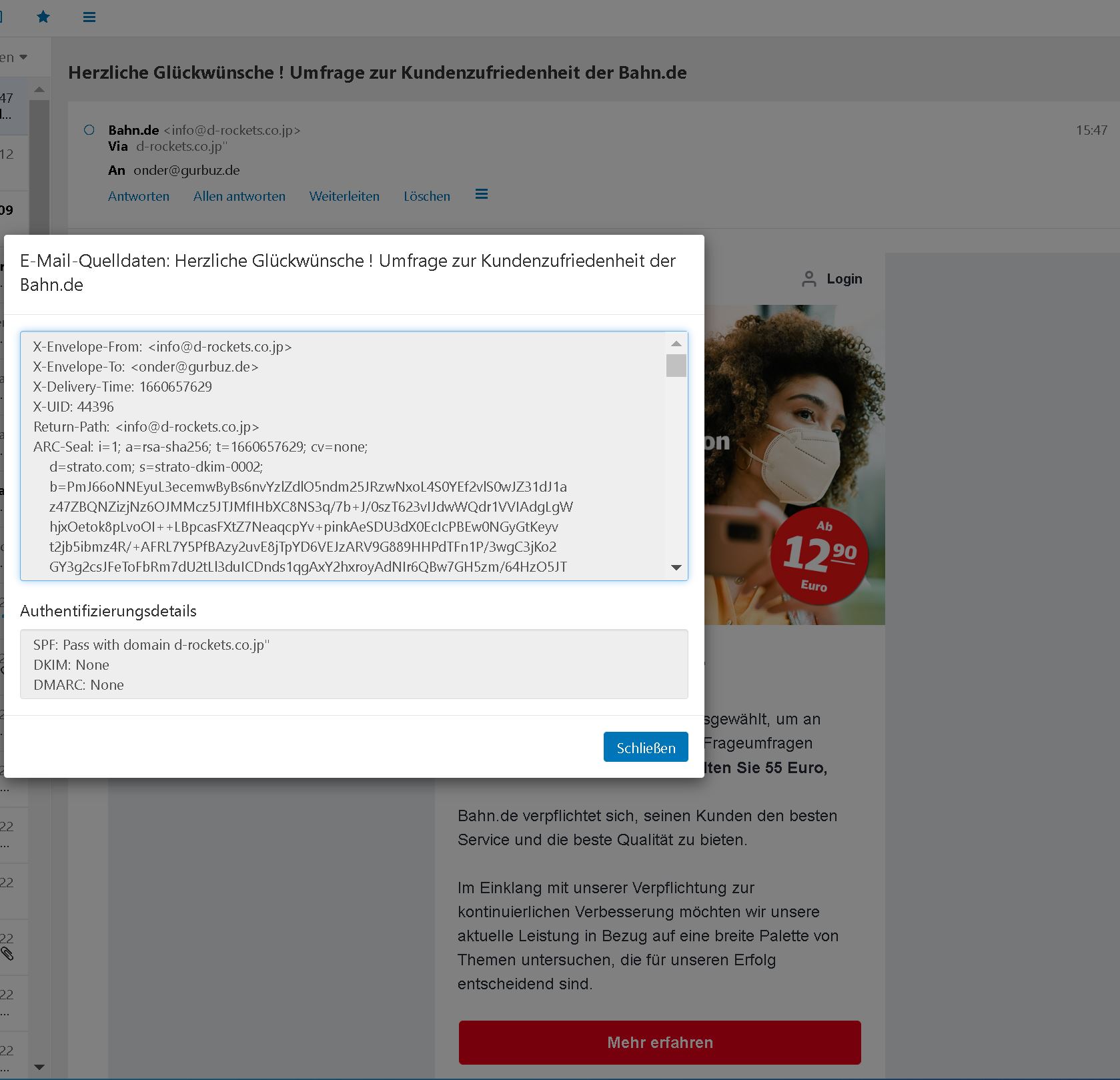Open the hamburger menu in top bar

89,17
